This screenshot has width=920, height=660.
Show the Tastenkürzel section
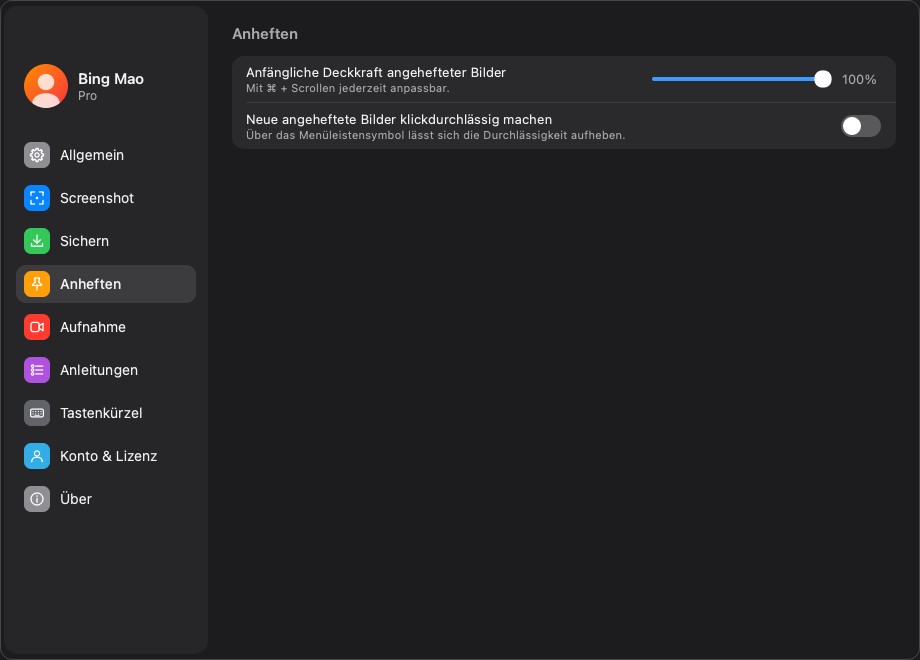point(106,413)
